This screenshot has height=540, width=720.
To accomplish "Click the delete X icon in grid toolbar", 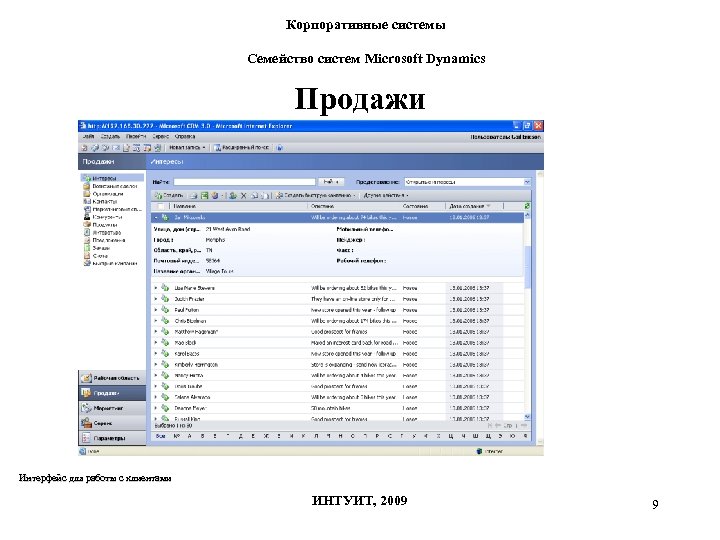I will pos(244,196).
